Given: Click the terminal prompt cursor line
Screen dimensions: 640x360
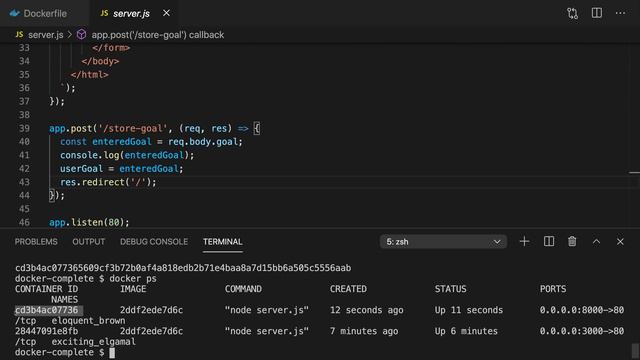Looking at the screenshot, I should click(x=65, y=352).
